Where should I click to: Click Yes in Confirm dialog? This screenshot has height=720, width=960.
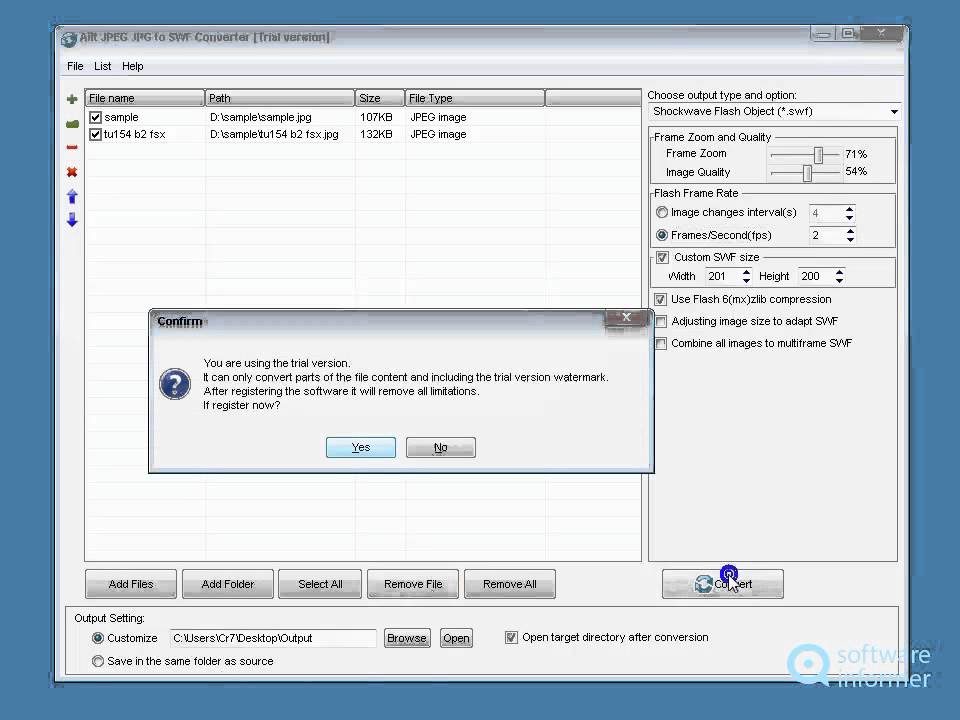point(361,448)
